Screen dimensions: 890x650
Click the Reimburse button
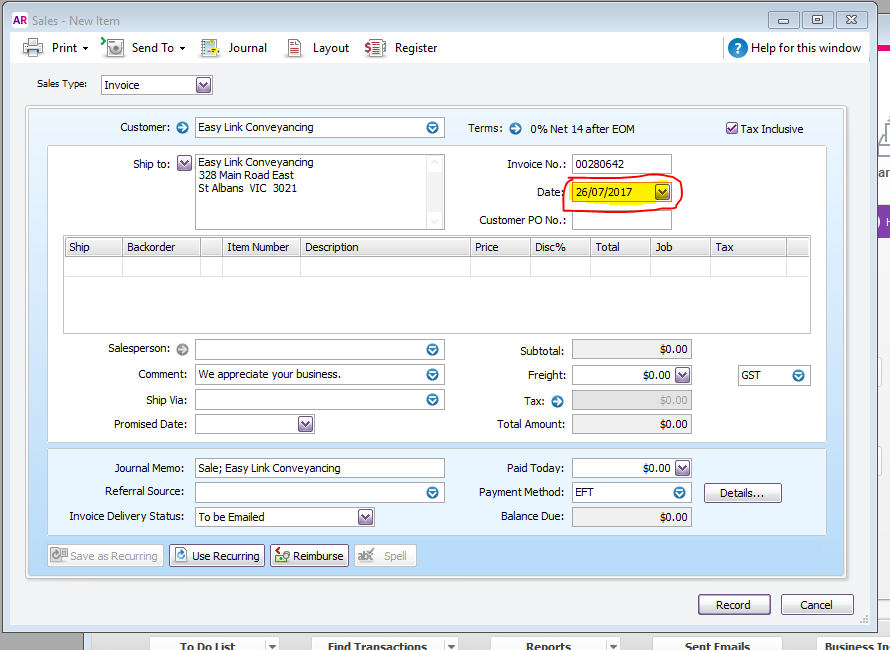tap(309, 556)
